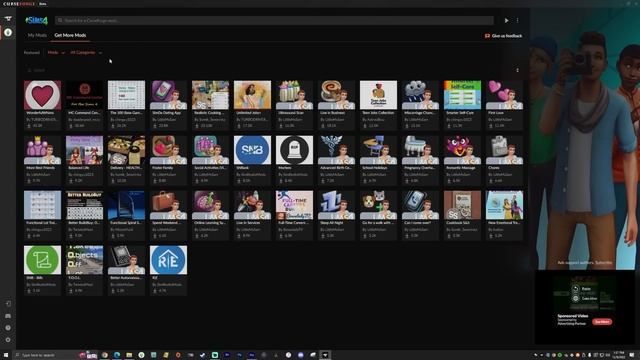Open the Mortem RIP tombstone mod icon

[294, 150]
